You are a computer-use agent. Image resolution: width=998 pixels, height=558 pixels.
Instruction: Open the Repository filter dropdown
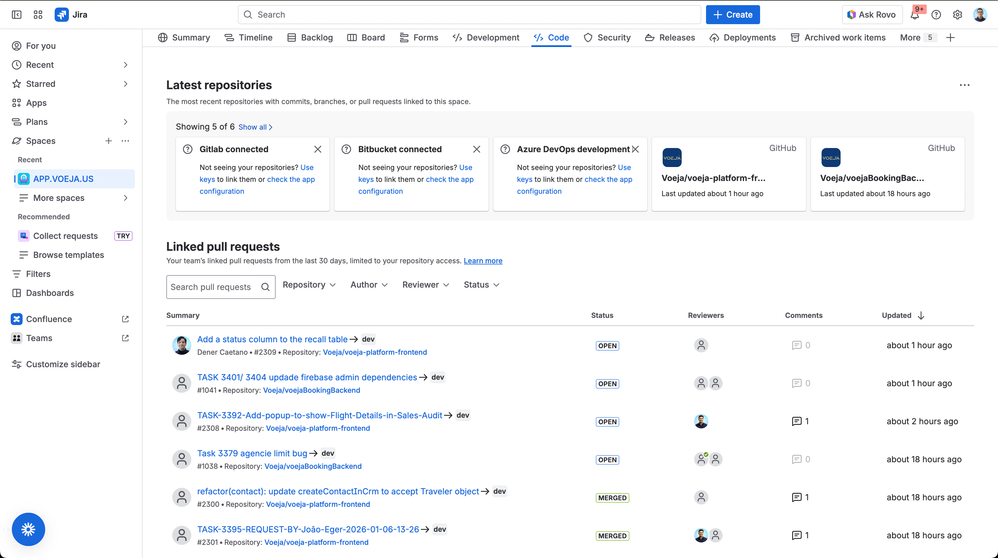tap(309, 285)
